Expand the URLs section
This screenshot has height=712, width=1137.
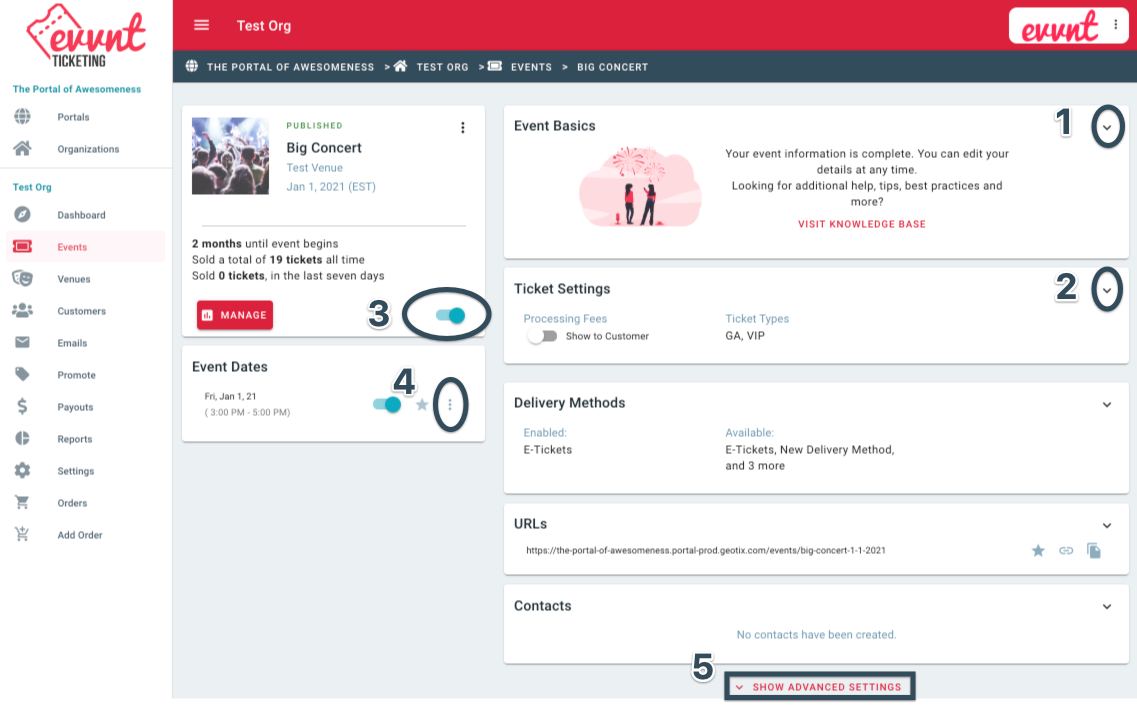(1107, 525)
